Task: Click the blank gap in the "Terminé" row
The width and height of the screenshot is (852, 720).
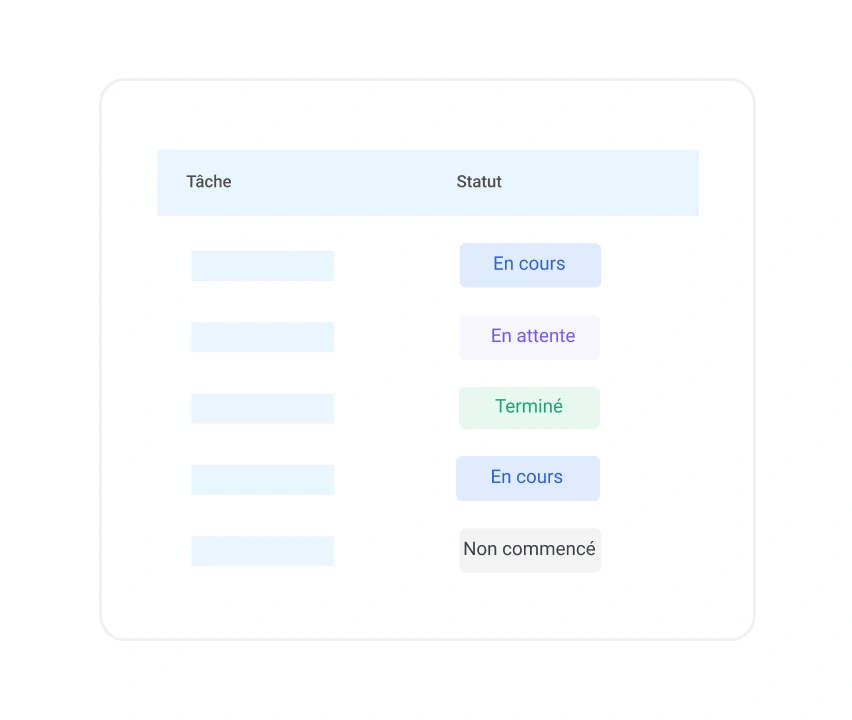Action: tap(396, 408)
